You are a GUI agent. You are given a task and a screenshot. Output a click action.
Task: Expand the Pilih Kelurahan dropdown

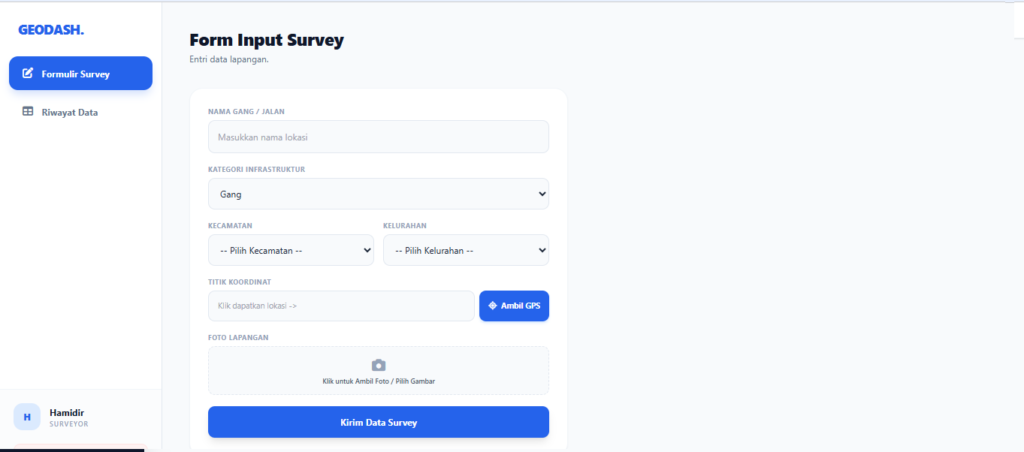[466, 250]
